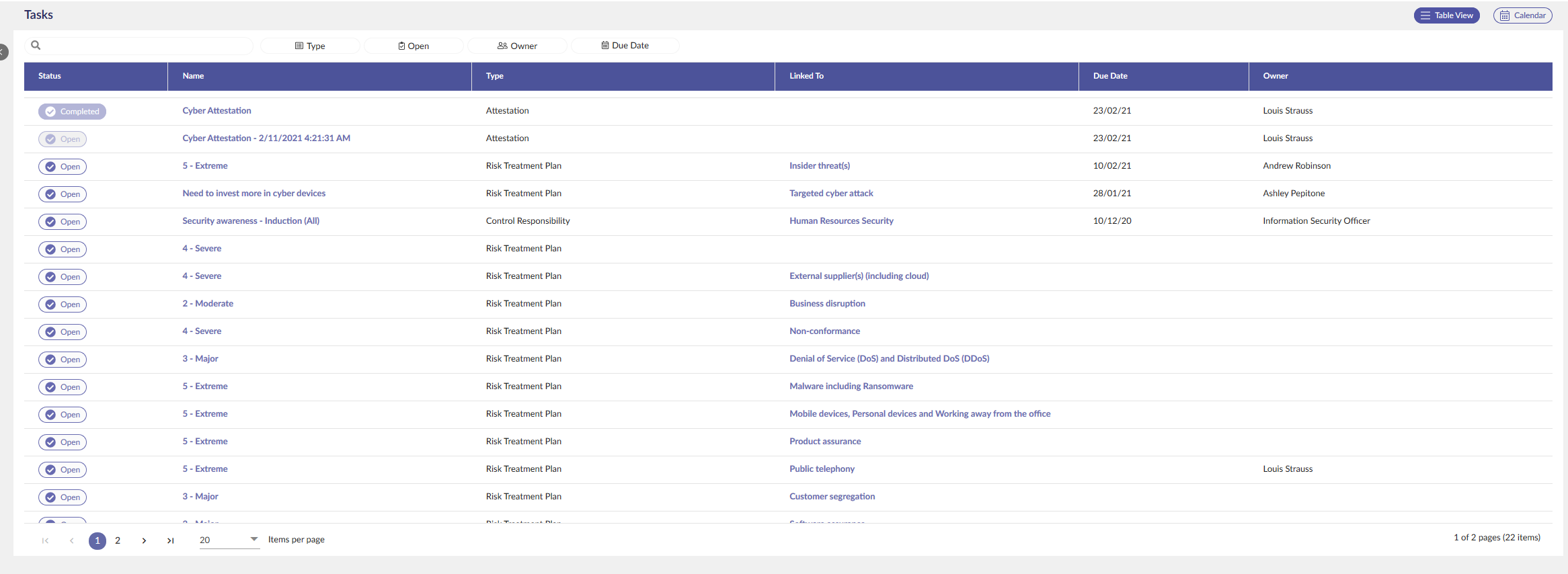The image size is (1568, 574).
Task: Toggle Open status for Business disruption row
Action: pyautogui.click(x=63, y=304)
